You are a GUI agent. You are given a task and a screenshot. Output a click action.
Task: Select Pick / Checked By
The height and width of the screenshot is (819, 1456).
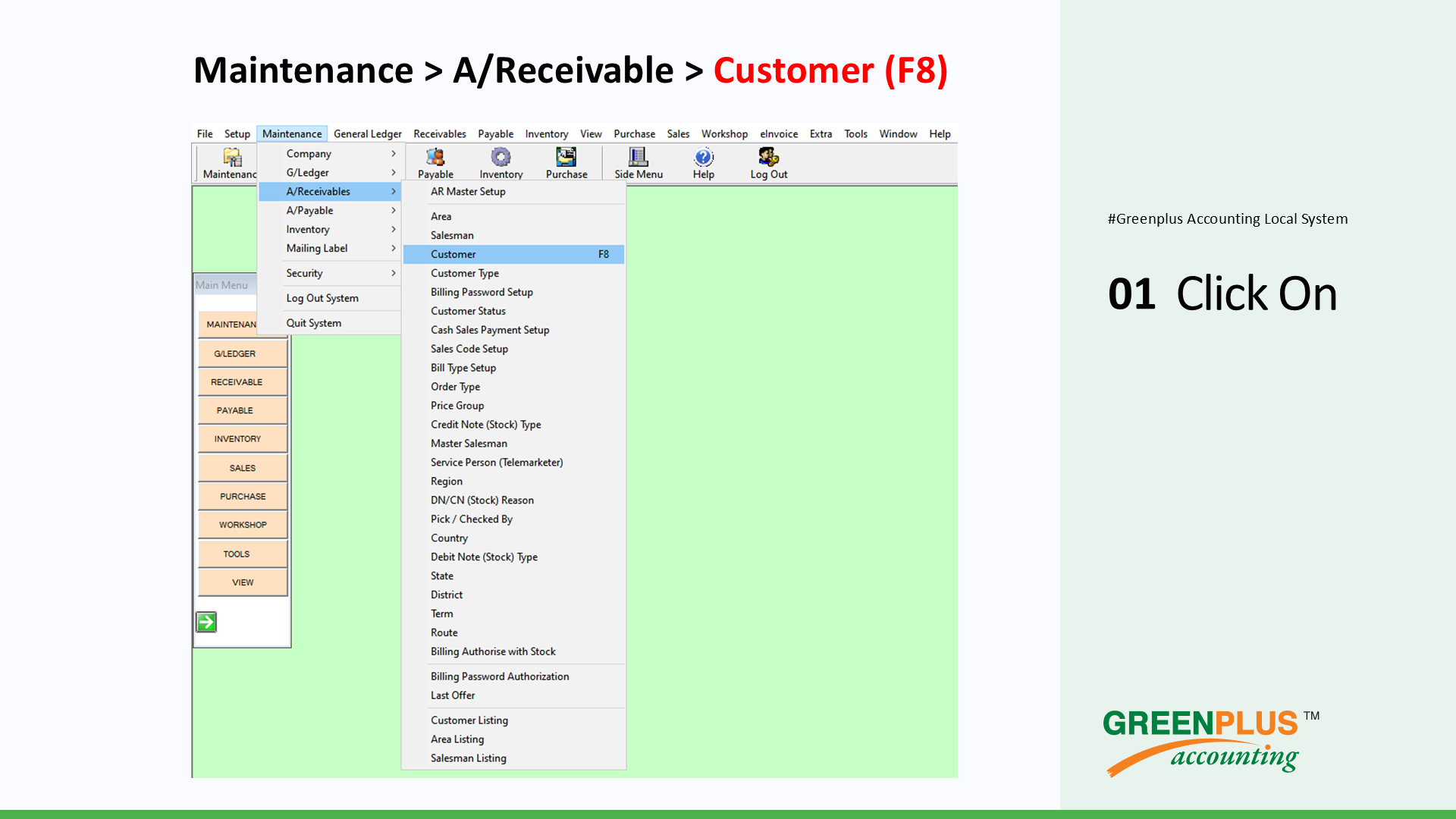click(514, 519)
